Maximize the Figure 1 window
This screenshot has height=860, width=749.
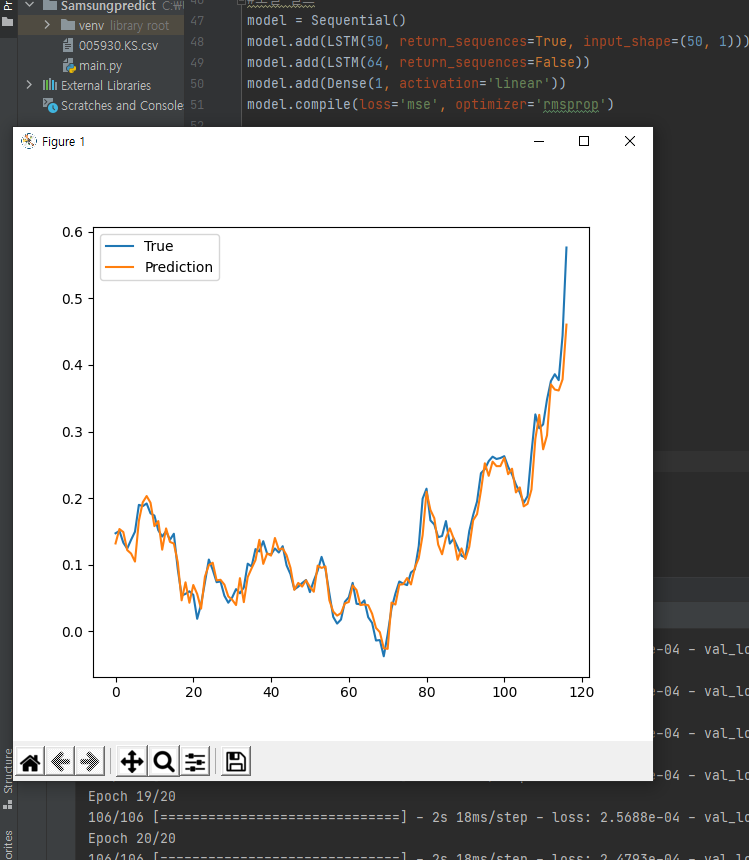tap(584, 142)
